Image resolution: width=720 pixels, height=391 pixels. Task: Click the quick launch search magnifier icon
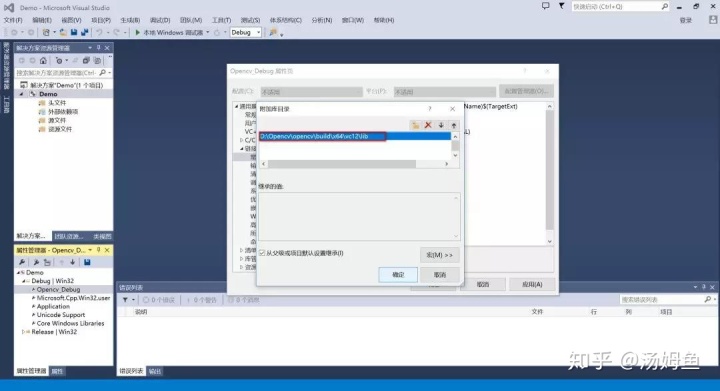click(664, 6)
